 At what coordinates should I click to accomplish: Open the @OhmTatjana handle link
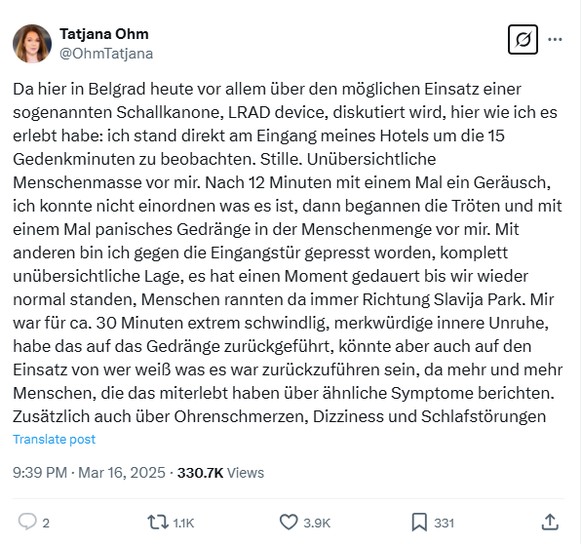106,53
